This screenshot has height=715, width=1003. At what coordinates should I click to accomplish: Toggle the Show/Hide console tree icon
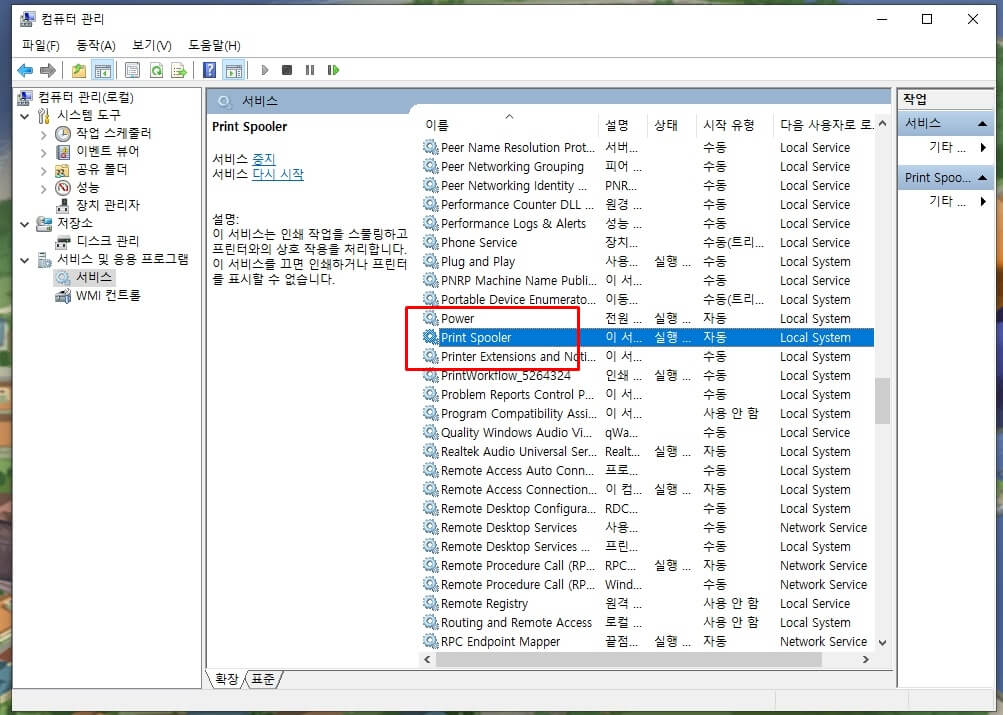coord(102,70)
